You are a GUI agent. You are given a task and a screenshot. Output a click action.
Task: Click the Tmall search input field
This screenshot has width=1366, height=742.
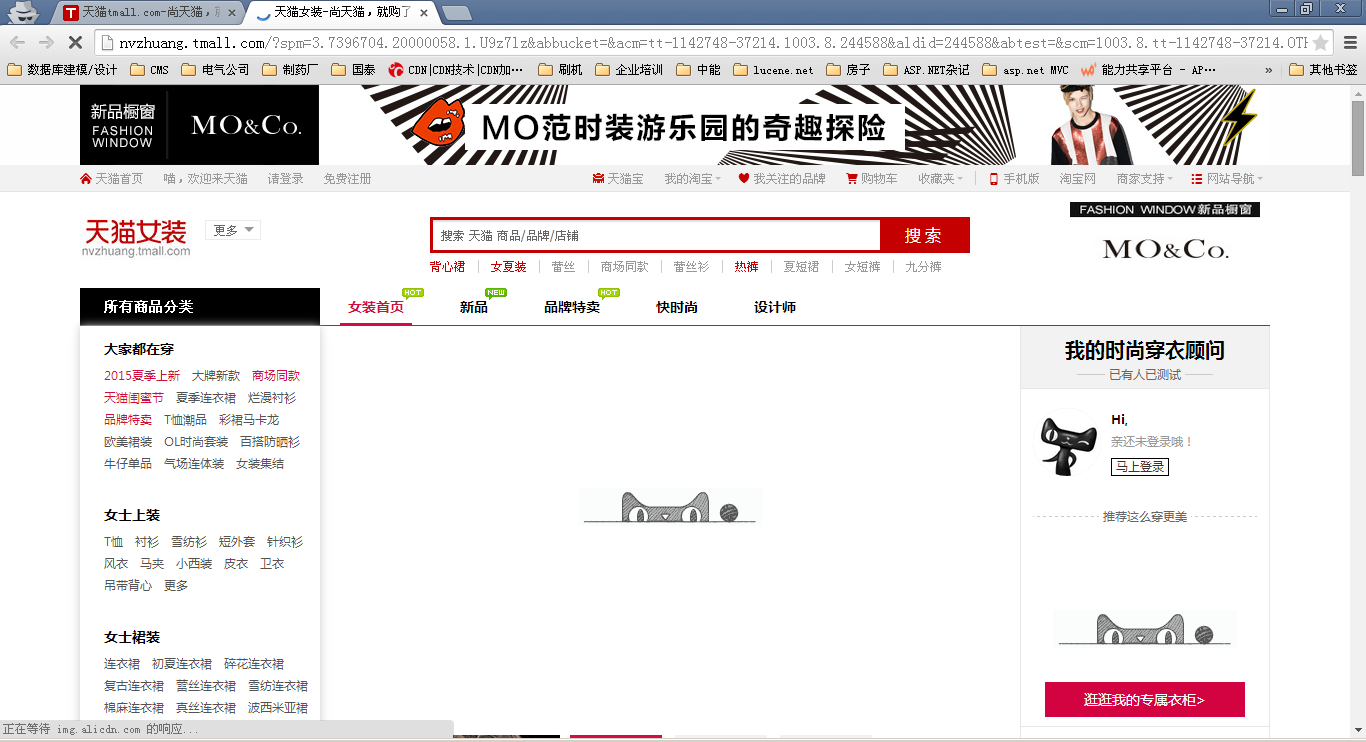(x=656, y=235)
